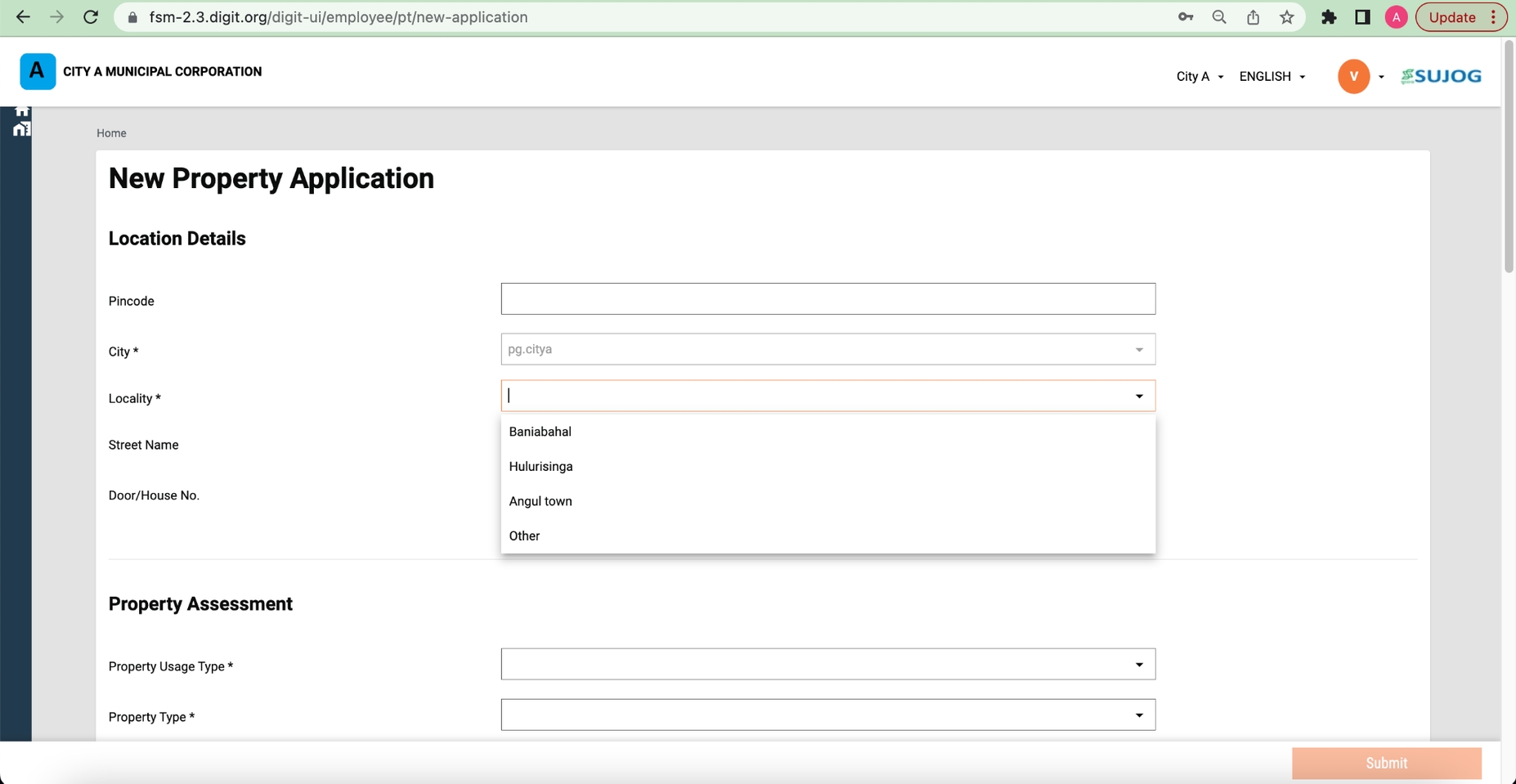1516x784 pixels.
Task: Click the zoom magnifier icon in address bar
Action: click(x=1218, y=17)
